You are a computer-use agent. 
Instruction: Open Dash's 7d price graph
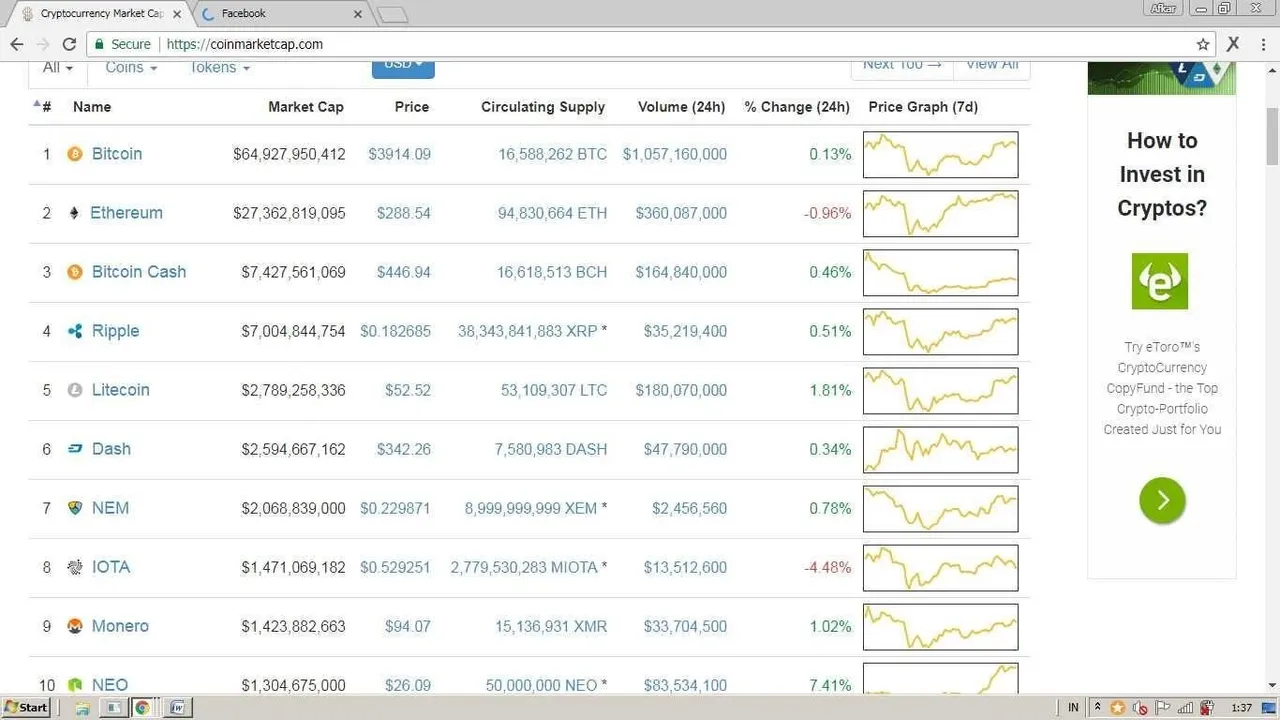(x=940, y=450)
